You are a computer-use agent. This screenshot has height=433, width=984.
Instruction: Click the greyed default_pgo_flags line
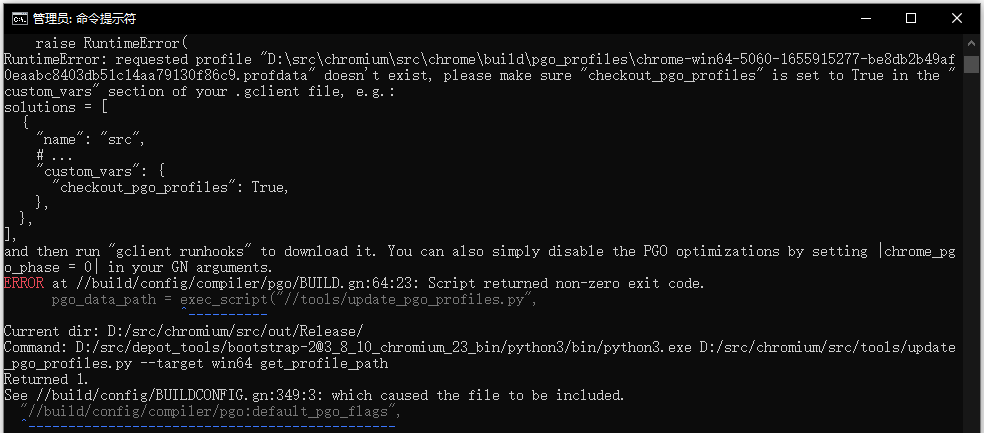[210, 412]
